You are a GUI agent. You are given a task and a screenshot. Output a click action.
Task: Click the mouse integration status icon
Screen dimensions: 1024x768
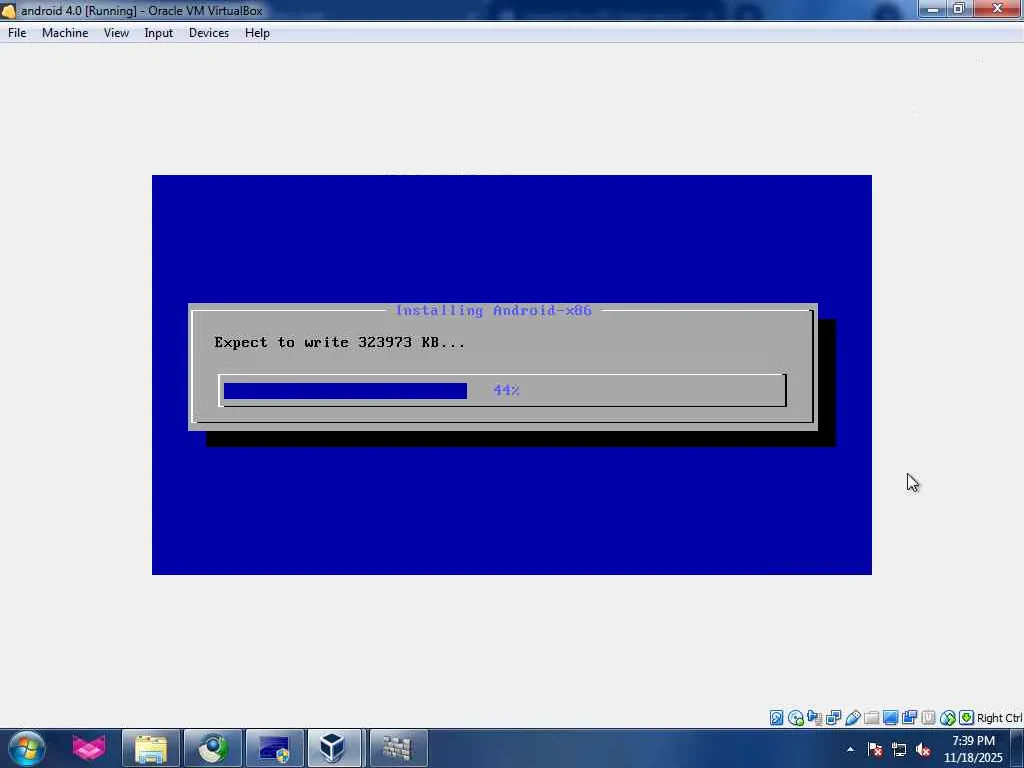(x=948, y=718)
